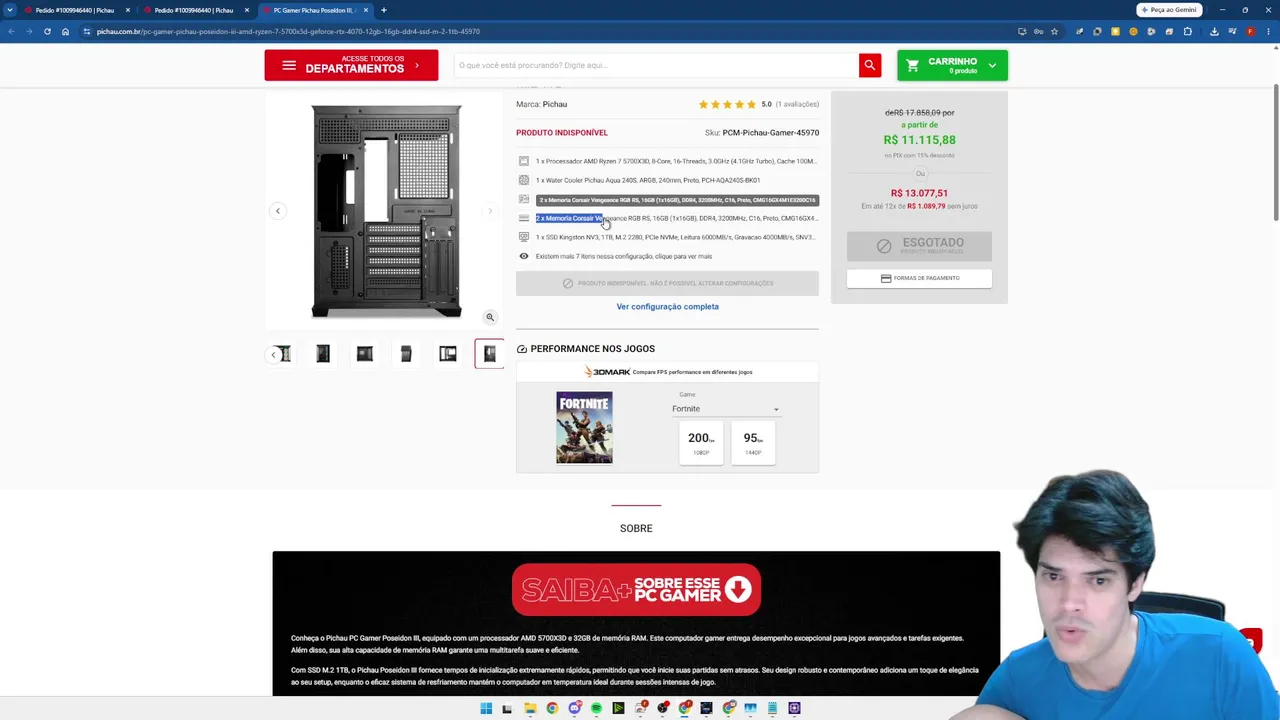The height and width of the screenshot is (720, 1280).
Task: Click the Processador AMD Ryzen 7 5700X3D line
Action: tap(676, 161)
